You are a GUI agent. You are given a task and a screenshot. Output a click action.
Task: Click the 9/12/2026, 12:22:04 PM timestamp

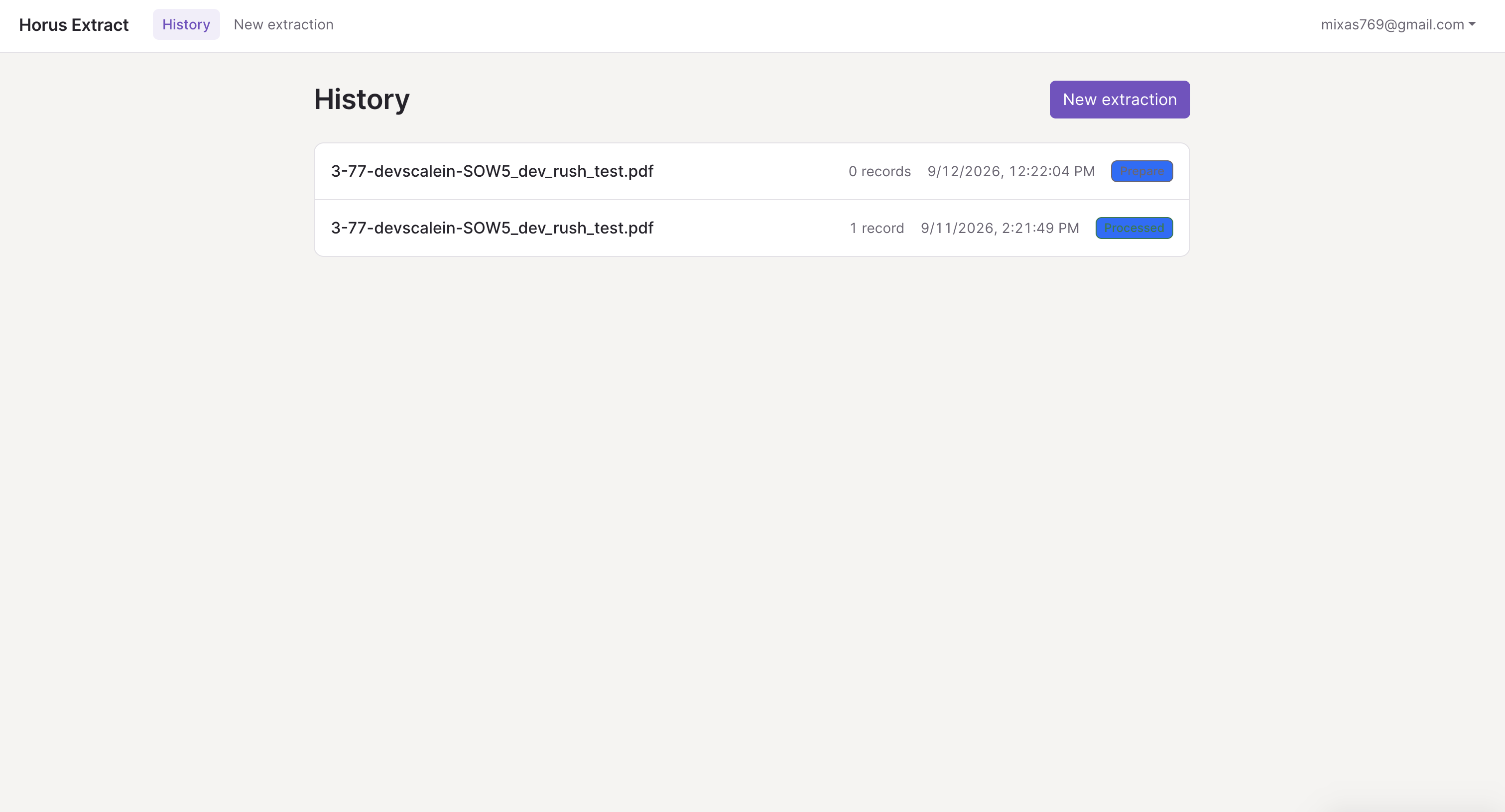(x=1011, y=171)
